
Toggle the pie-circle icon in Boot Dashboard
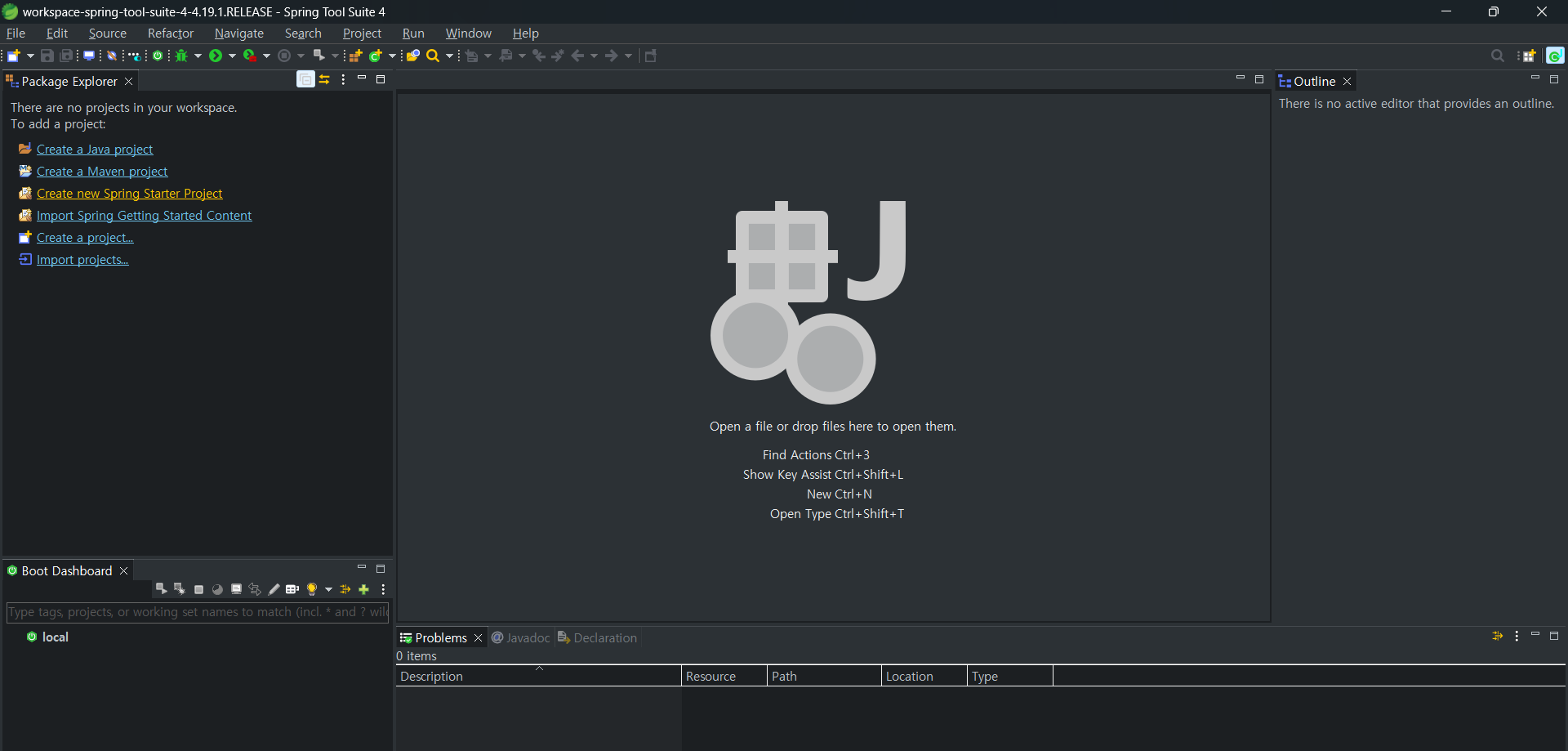tap(217, 589)
